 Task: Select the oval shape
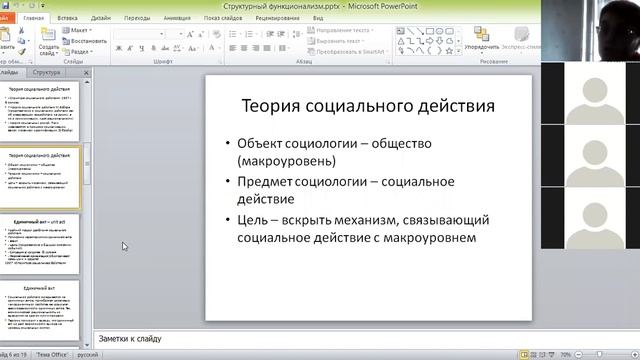coord(440,31)
